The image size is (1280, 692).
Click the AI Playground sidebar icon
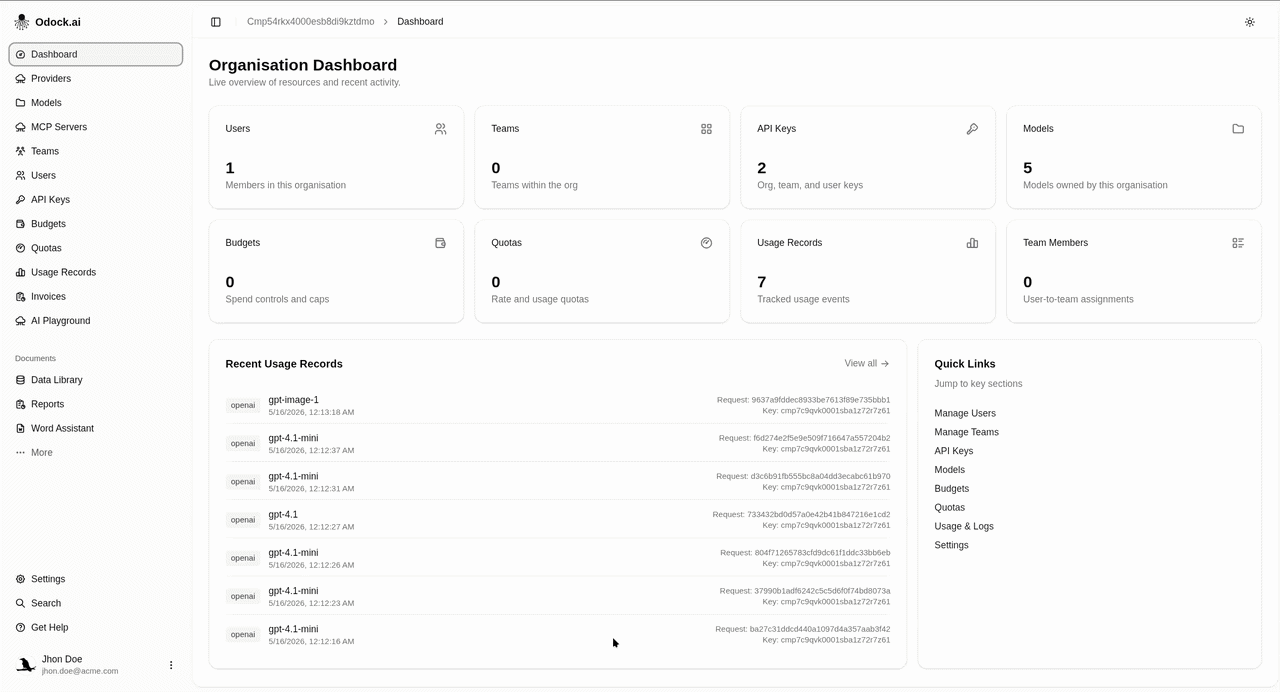21,321
